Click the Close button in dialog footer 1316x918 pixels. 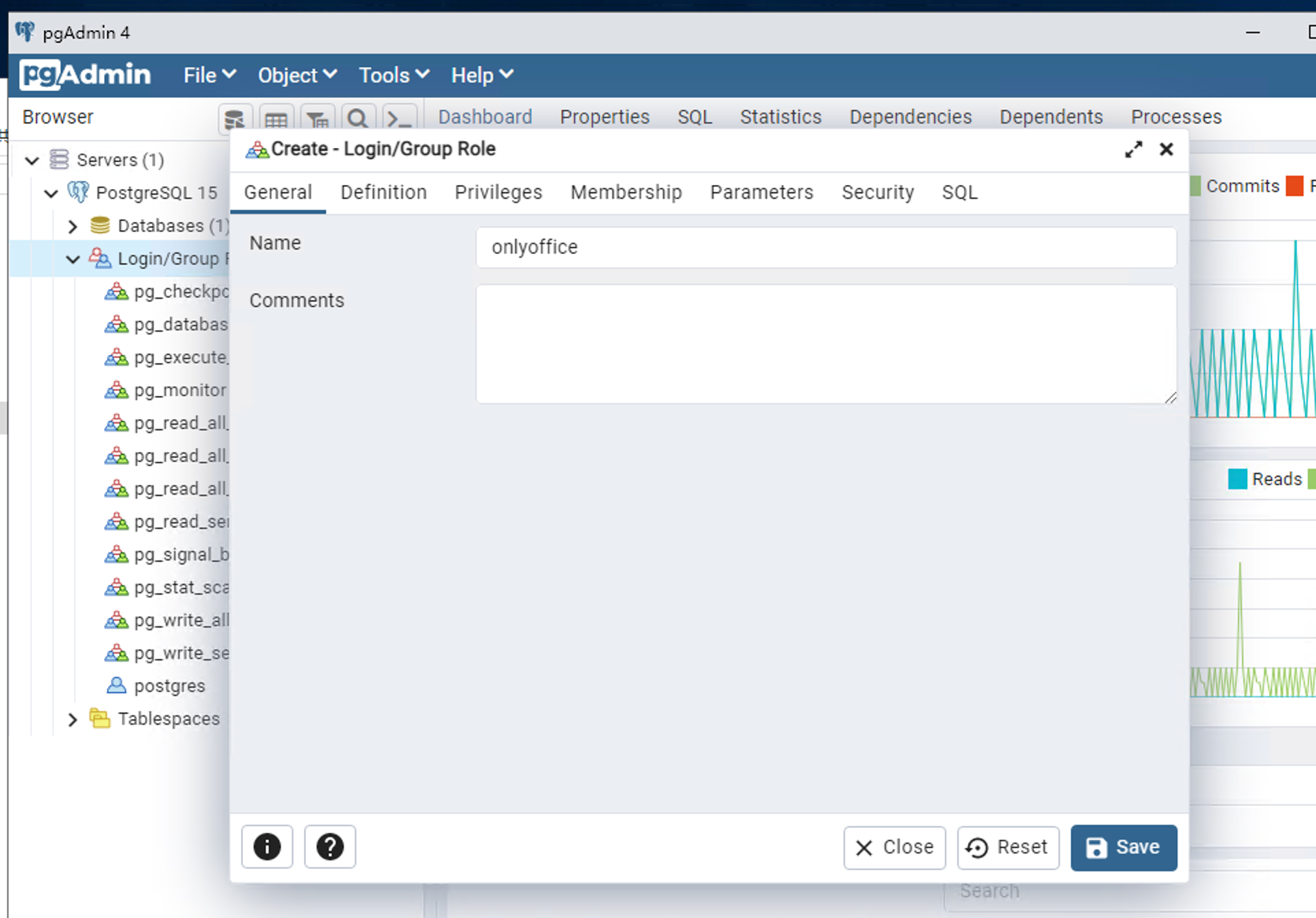pos(894,847)
